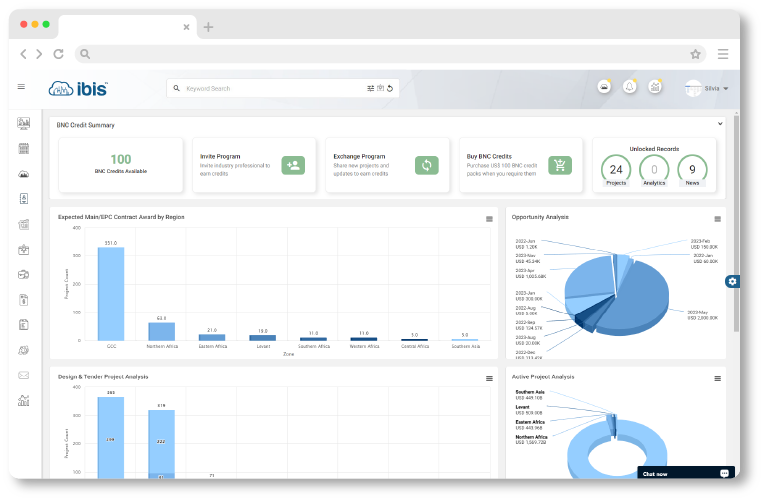Screen dimensions: 763x501
Task: Click the envelope icon in left sidebar
Action: click(23, 376)
